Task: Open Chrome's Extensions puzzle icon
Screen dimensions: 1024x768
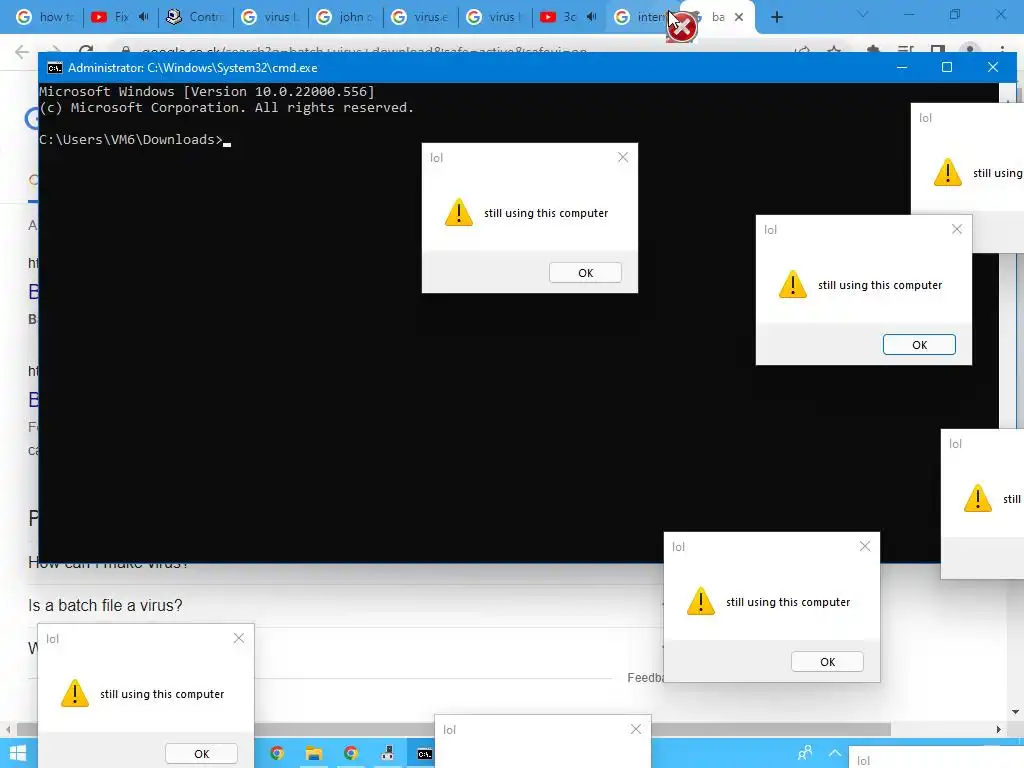Action: (873, 50)
